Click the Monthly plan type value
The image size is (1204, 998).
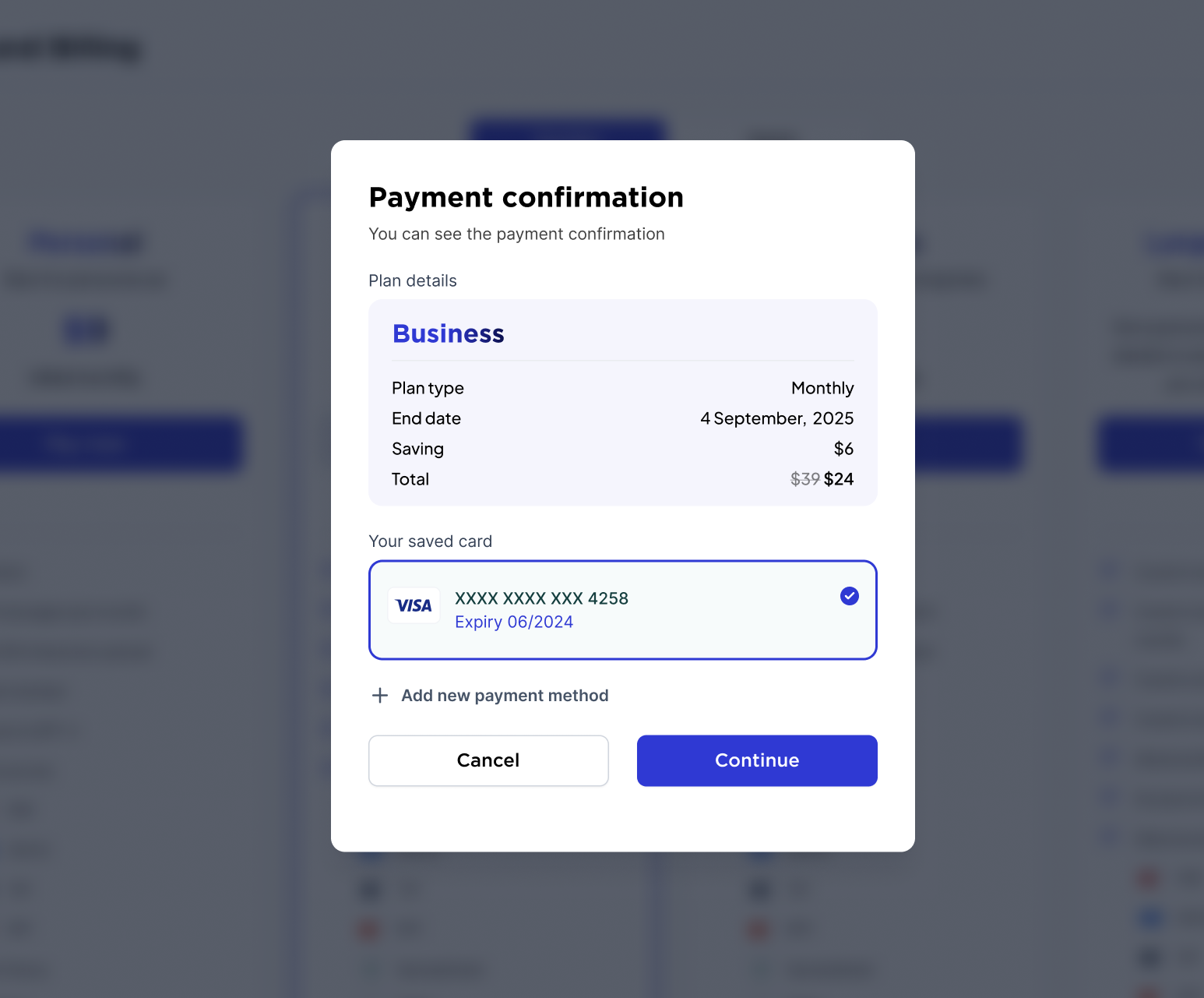pyautogui.click(x=822, y=388)
